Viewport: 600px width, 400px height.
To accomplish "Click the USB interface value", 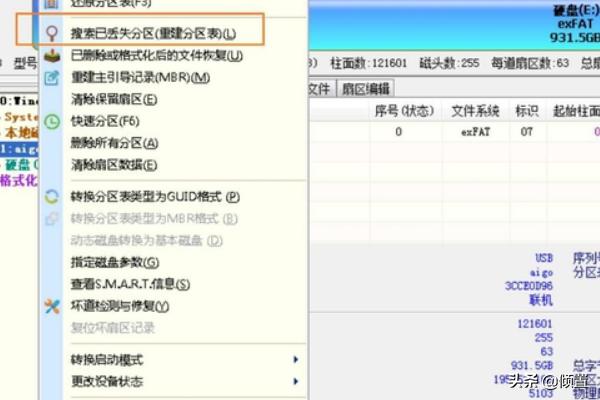I will [x=544, y=258].
